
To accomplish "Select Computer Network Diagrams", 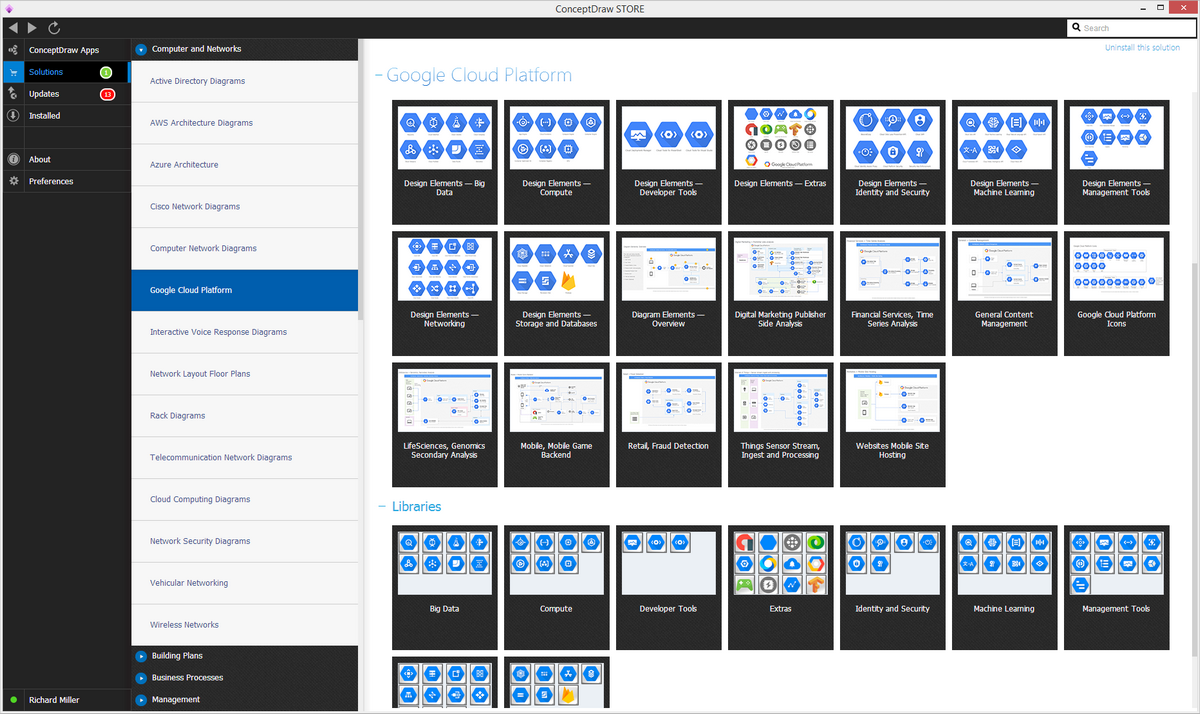I will click(x=244, y=249).
